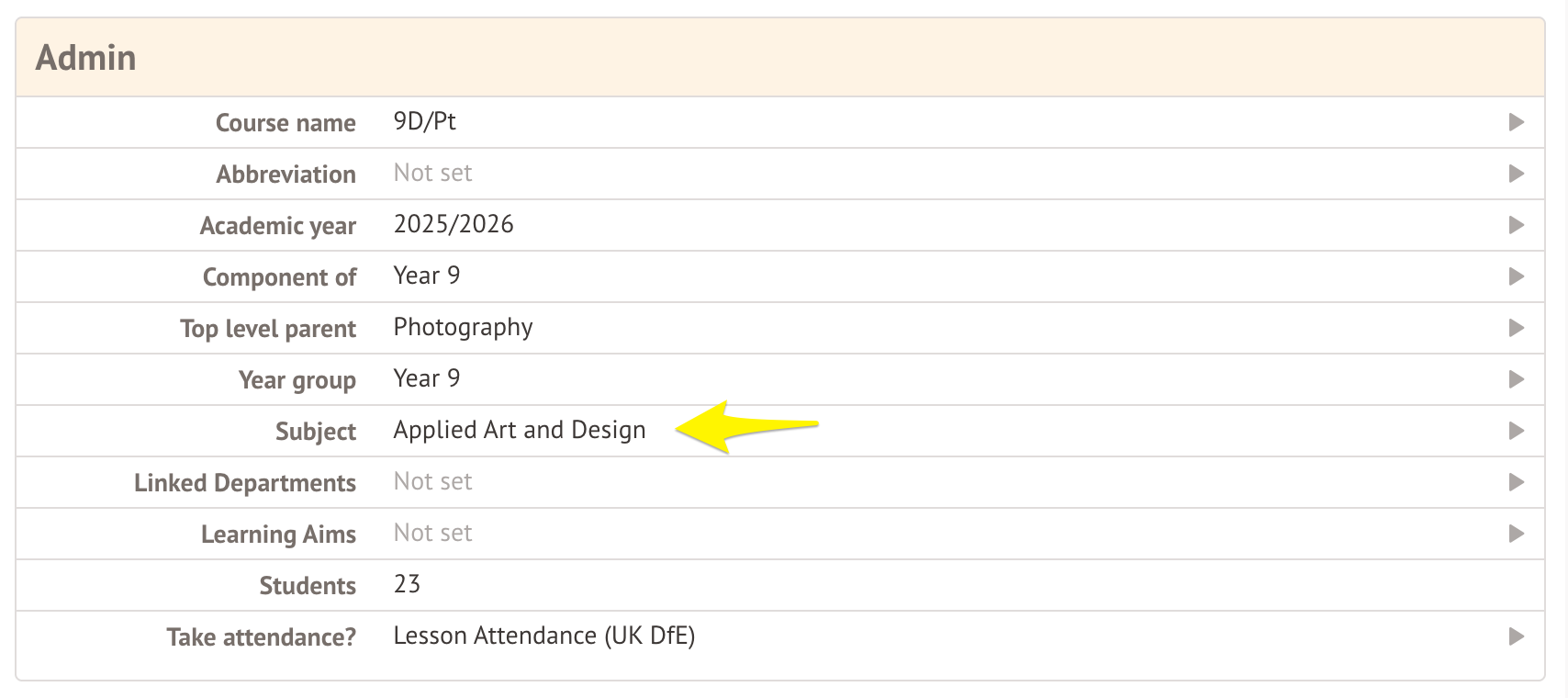The width and height of the screenshot is (1568, 698).
Task: Click the Year 9 component of value
Action: tap(427, 276)
